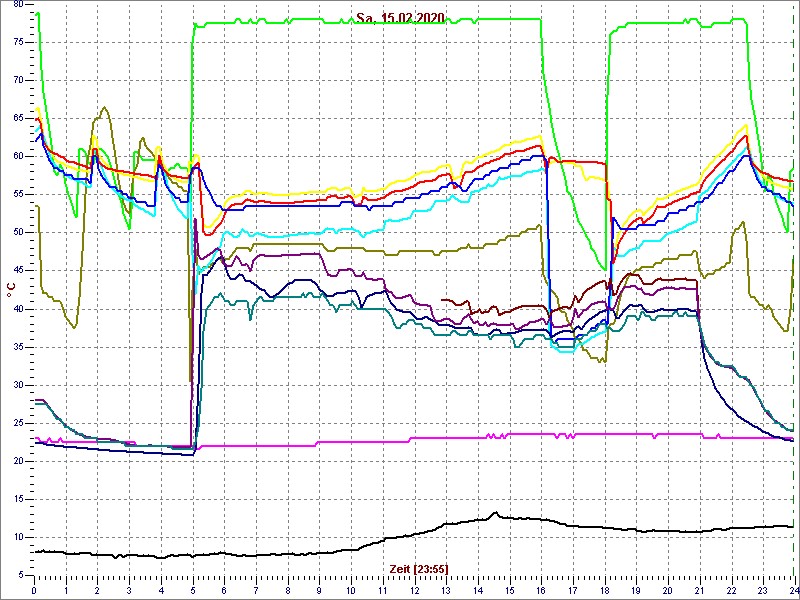The width and height of the screenshot is (800, 600).
Task: Click the bright green curve's upper plateau
Action: pyautogui.click(x=370, y=20)
